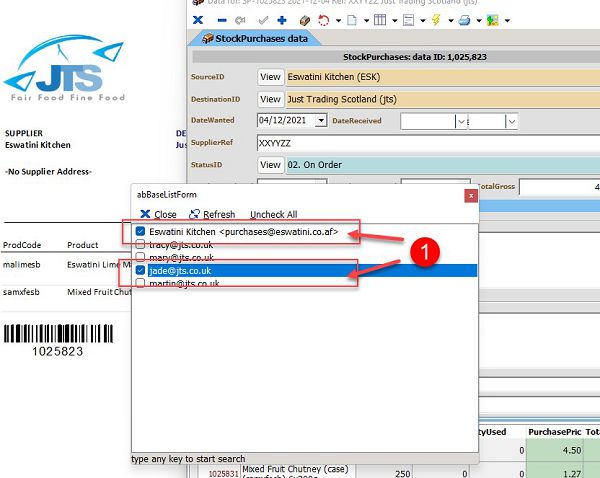This screenshot has width=600, height=478.
Task: Click the SourceID field Eswatini Kitchen (ESK)
Action: tap(443, 77)
